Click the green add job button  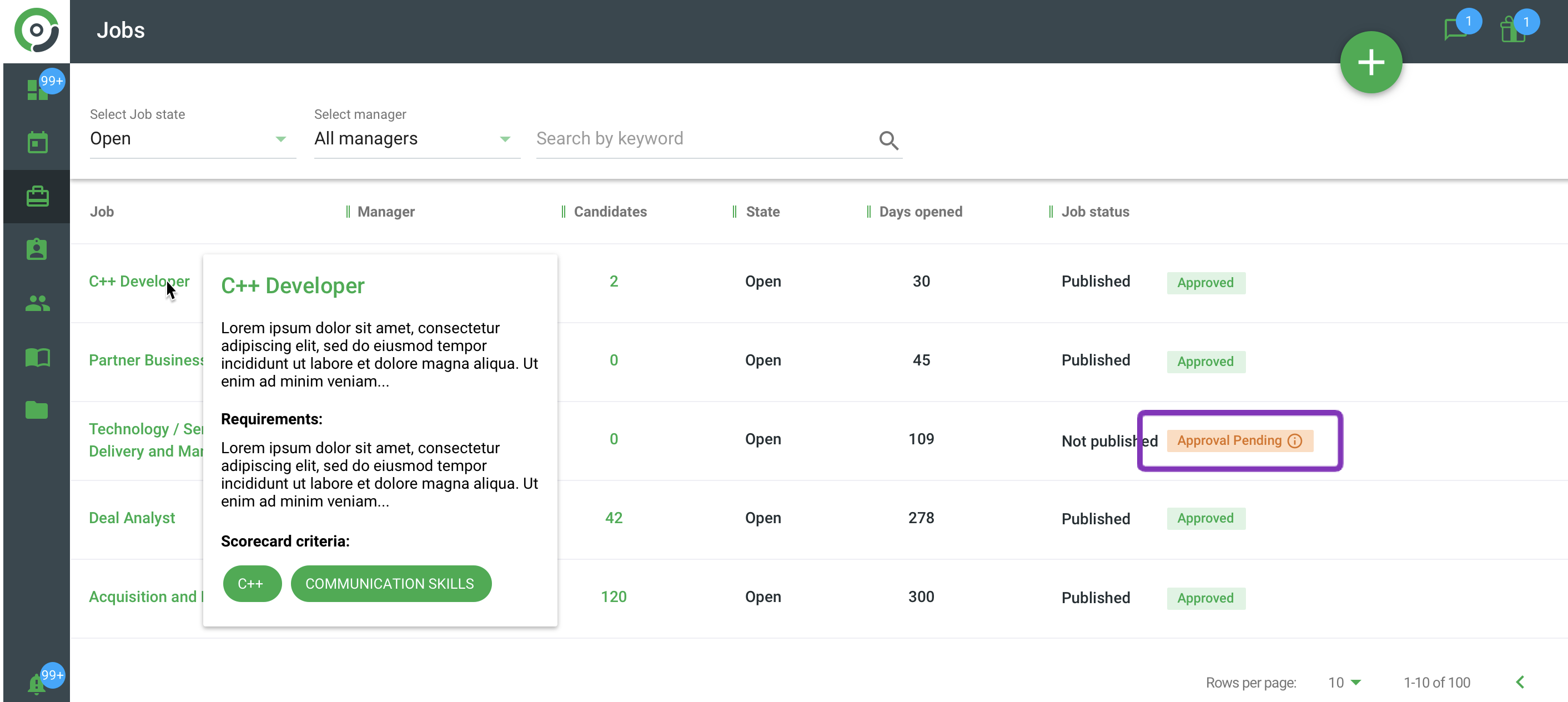tap(1370, 62)
